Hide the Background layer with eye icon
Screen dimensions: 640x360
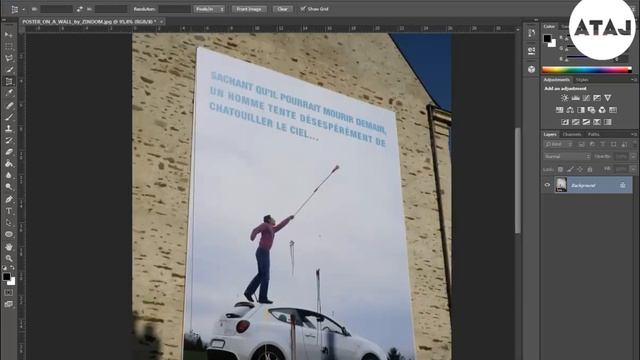[x=547, y=185]
